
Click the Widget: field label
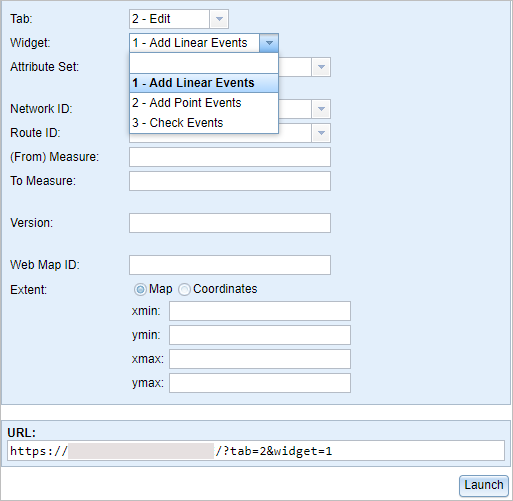[x=30, y=43]
